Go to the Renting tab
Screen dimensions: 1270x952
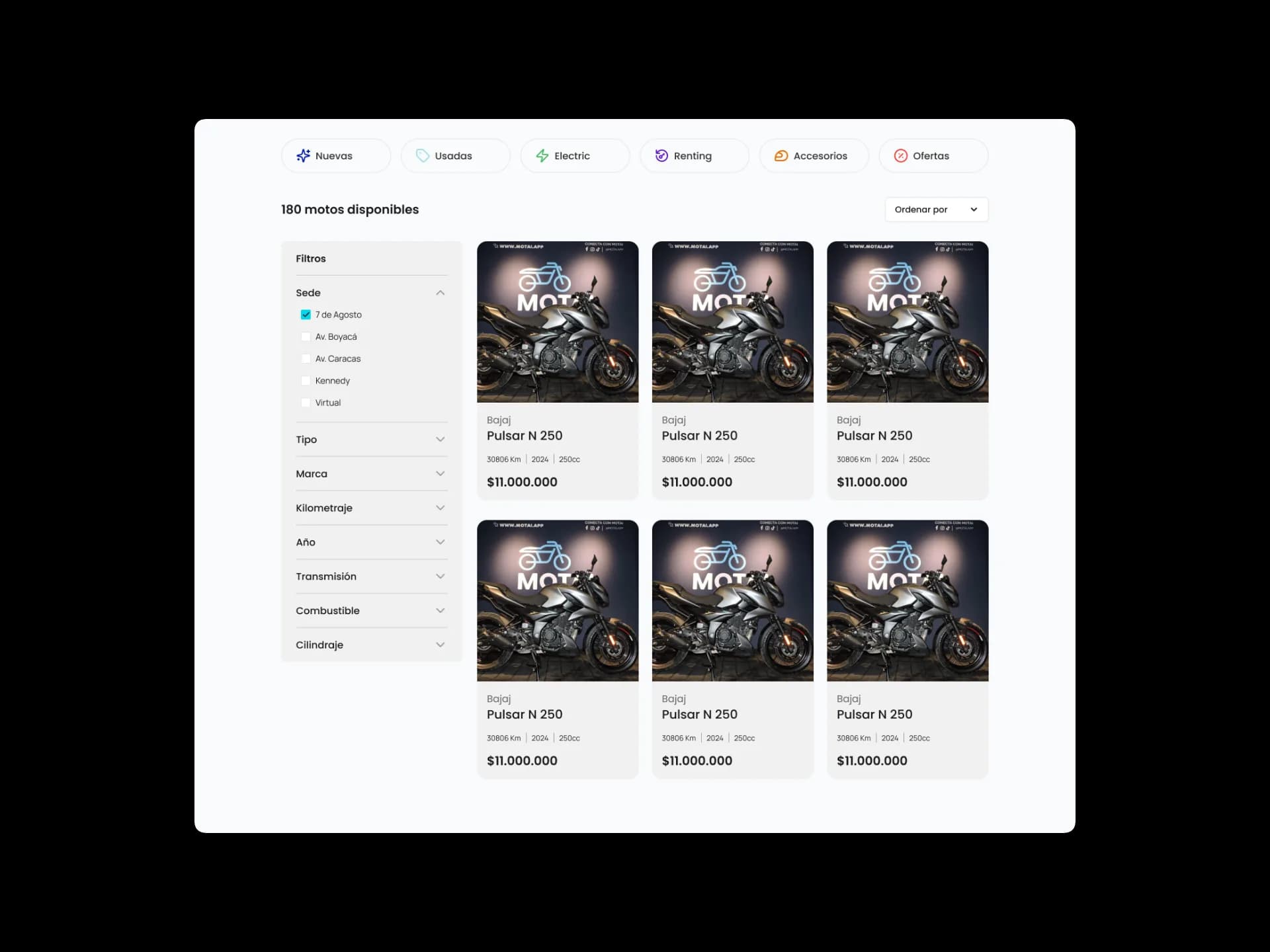pyautogui.click(x=695, y=156)
